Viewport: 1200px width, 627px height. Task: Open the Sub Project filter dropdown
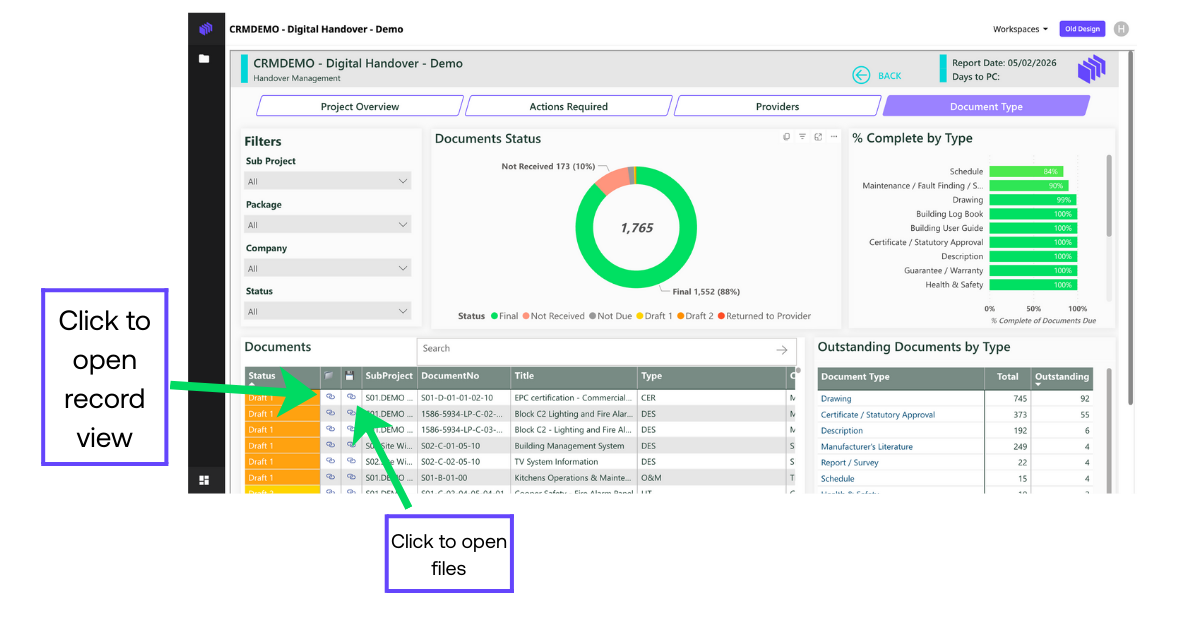328,180
